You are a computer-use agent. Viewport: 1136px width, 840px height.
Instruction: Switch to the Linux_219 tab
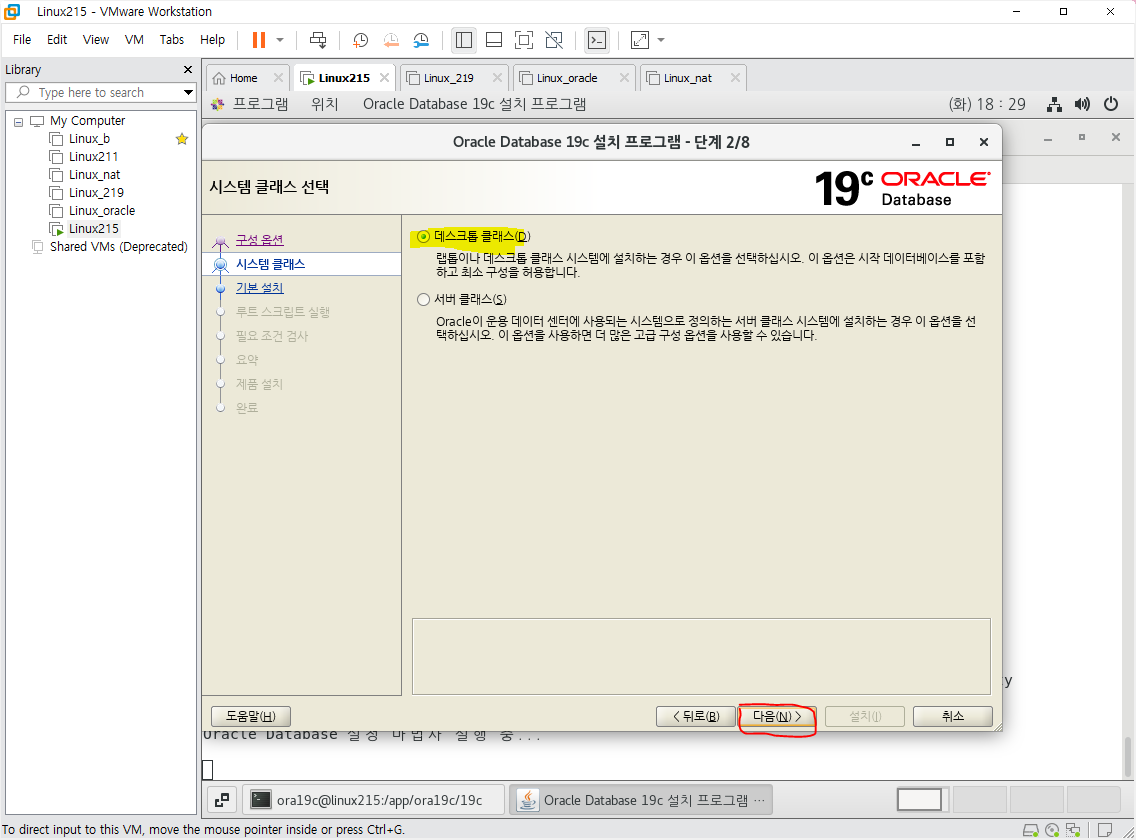[448, 78]
